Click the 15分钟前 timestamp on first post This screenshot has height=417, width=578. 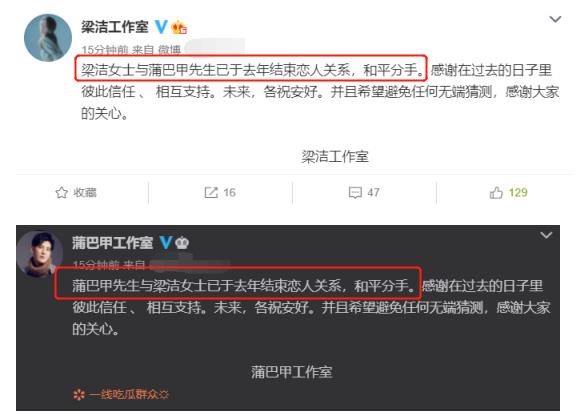click(x=104, y=50)
